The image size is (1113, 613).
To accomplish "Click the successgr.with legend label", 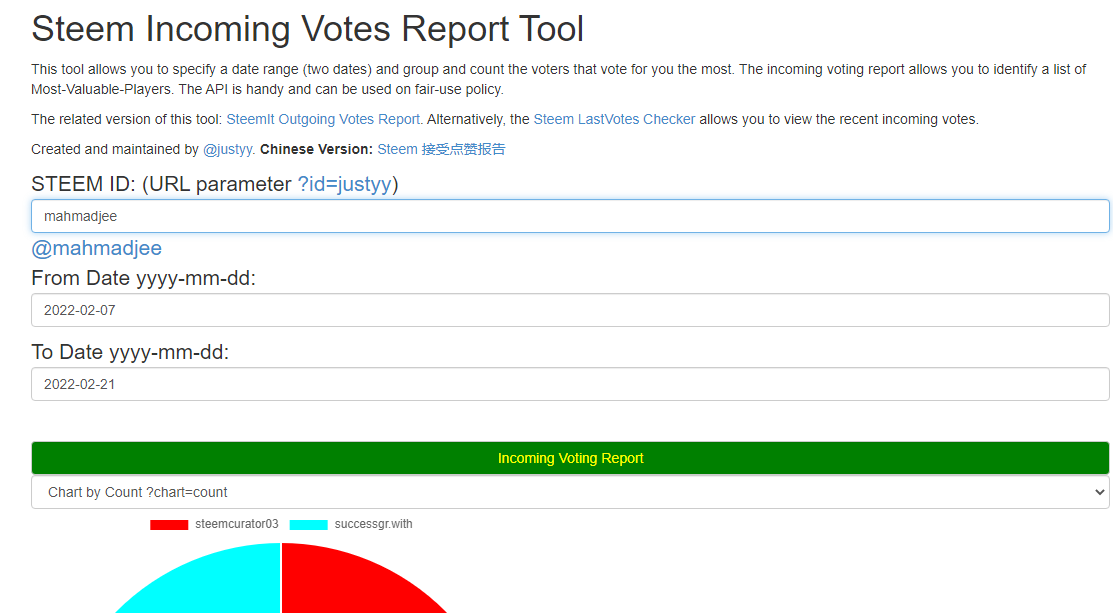I will coord(373,524).
